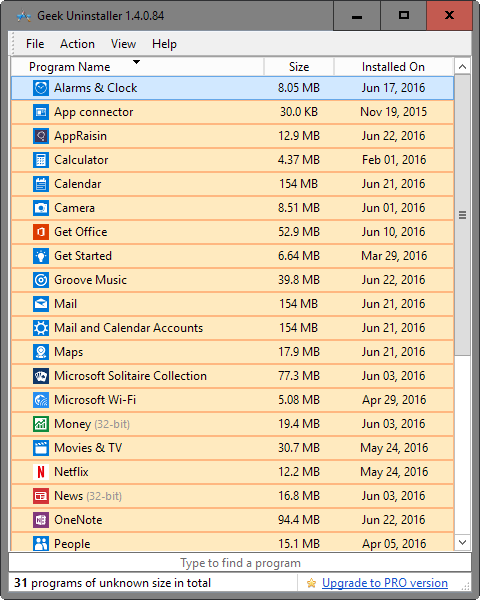Viewport: 480px width, 600px height.
Task: Sort by Program Name column header
Action: 137,67
